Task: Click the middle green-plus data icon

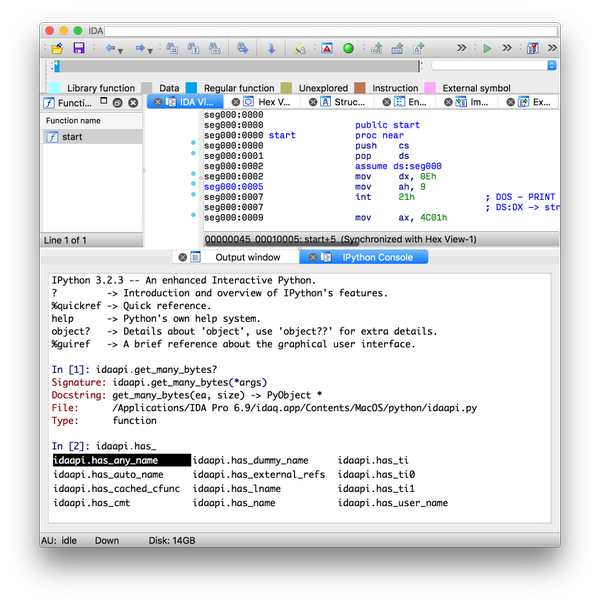Action: pyautogui.click(x=397, y=48)
